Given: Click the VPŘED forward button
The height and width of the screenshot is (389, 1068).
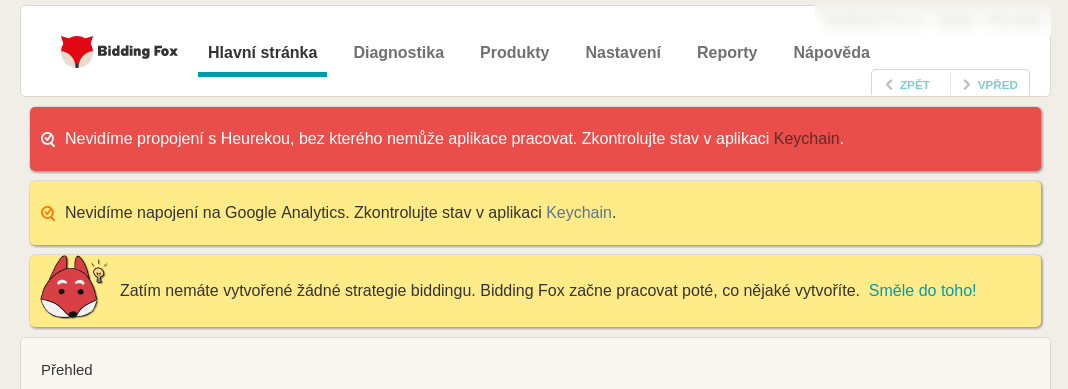Looking at the screenshot, I should pyautogui.click(x=990, y=84).
